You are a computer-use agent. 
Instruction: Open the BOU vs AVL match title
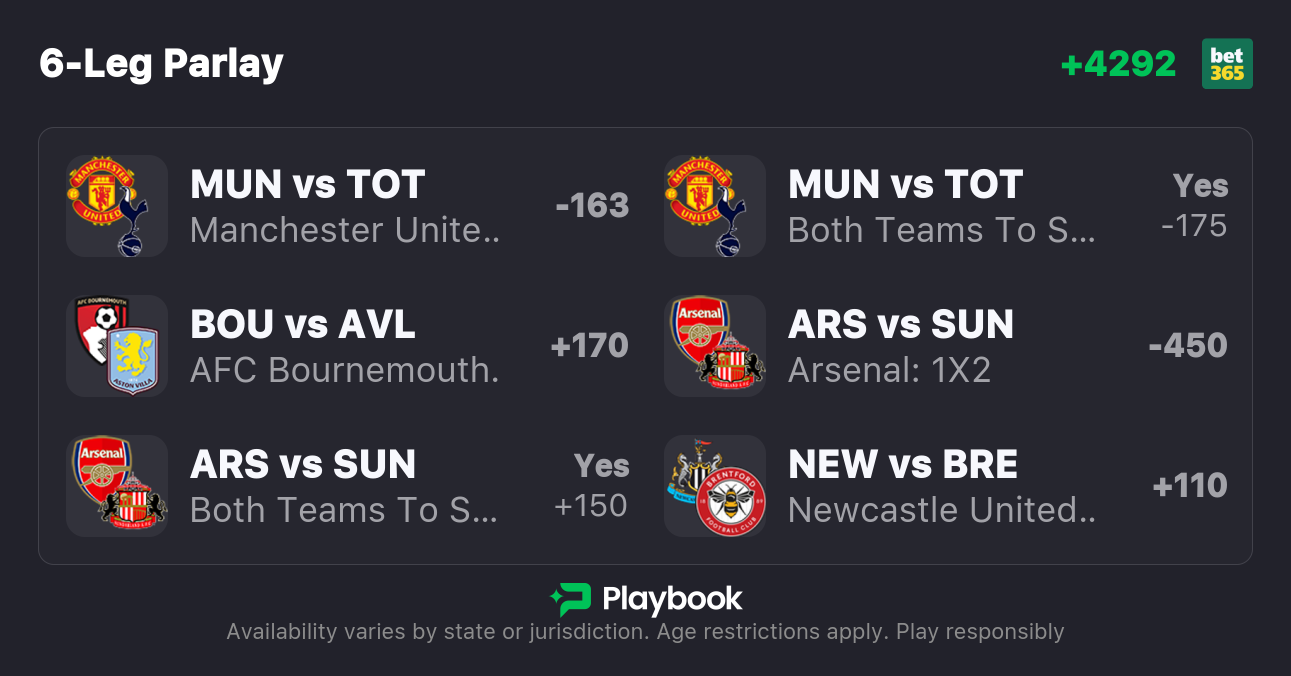point(302,324)
